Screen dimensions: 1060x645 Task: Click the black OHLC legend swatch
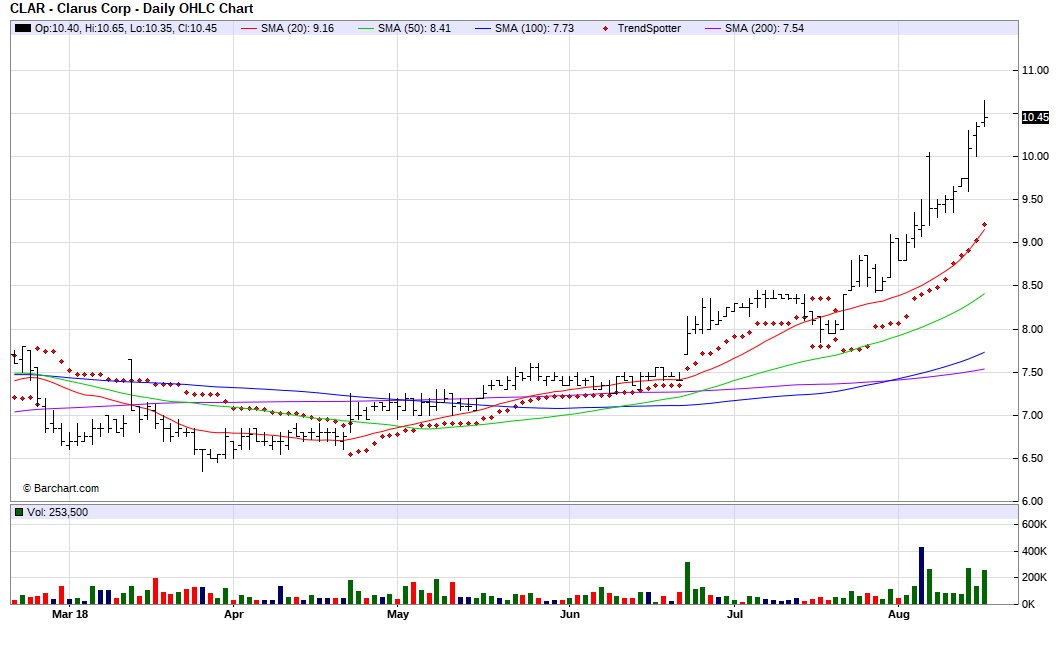point(23,28)
